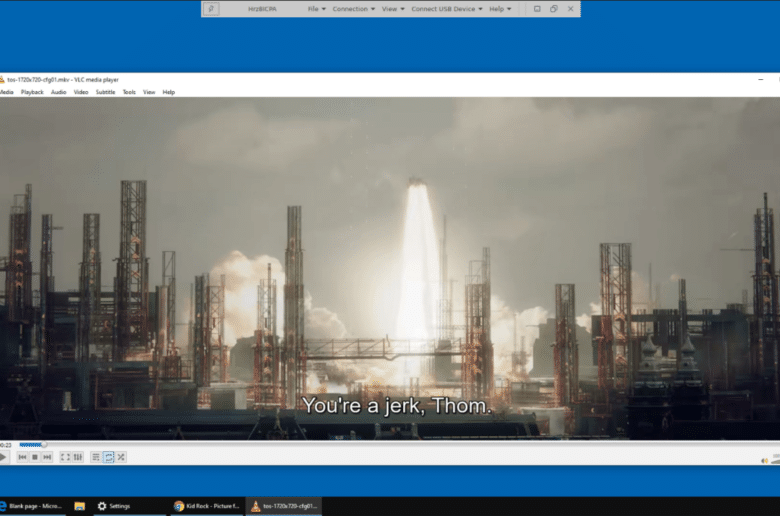Open the Subtitle menu
This screenshot has width=780, height=516.
tap(105, 92)
